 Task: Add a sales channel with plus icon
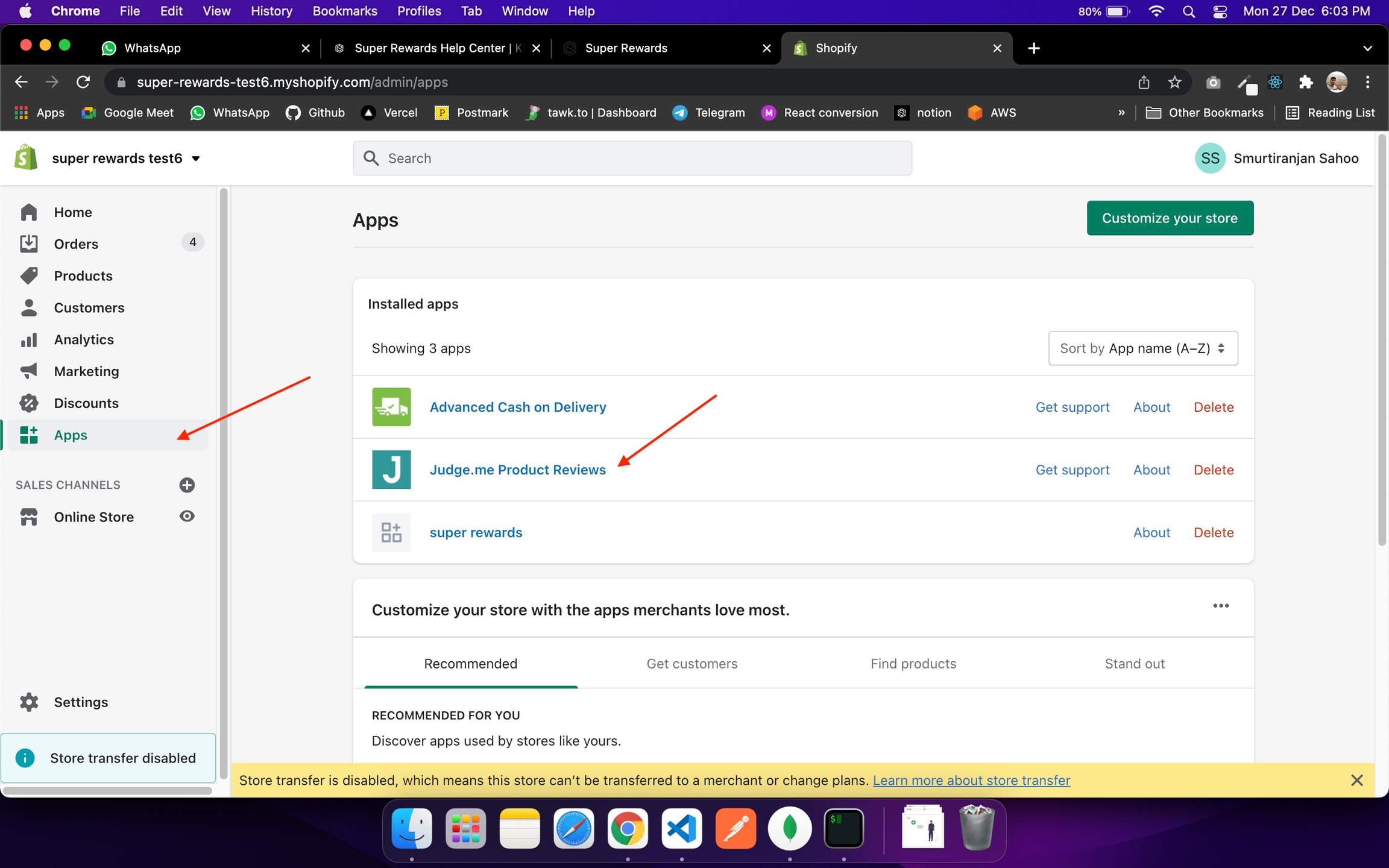click(x=187, y=485)
